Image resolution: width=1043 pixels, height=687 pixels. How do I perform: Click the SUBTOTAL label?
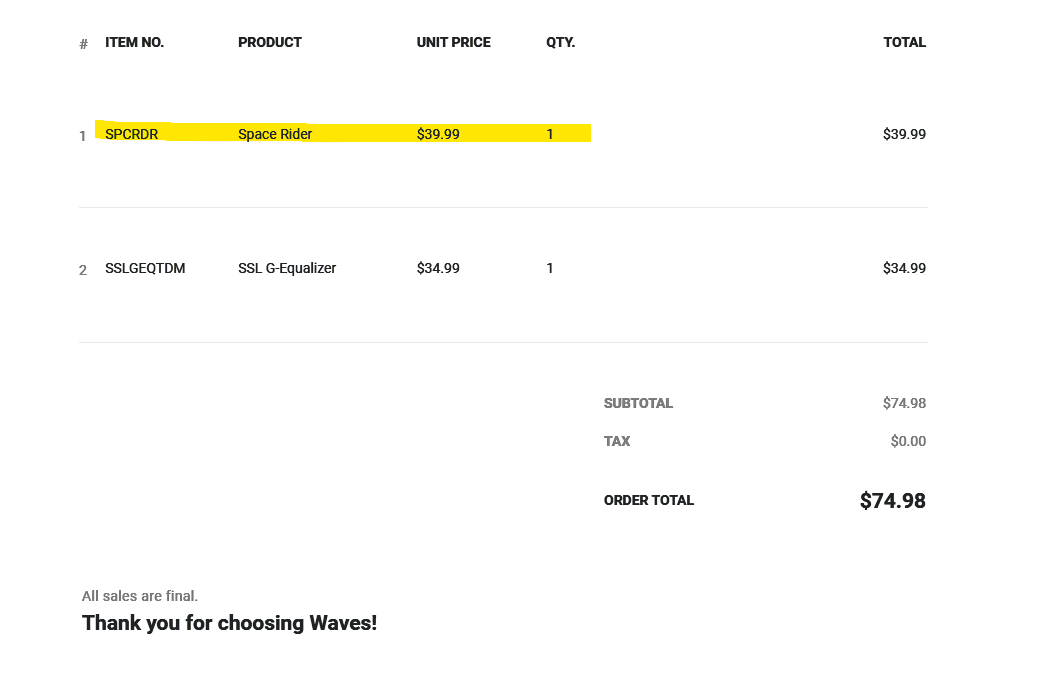[x=639, y=404]
